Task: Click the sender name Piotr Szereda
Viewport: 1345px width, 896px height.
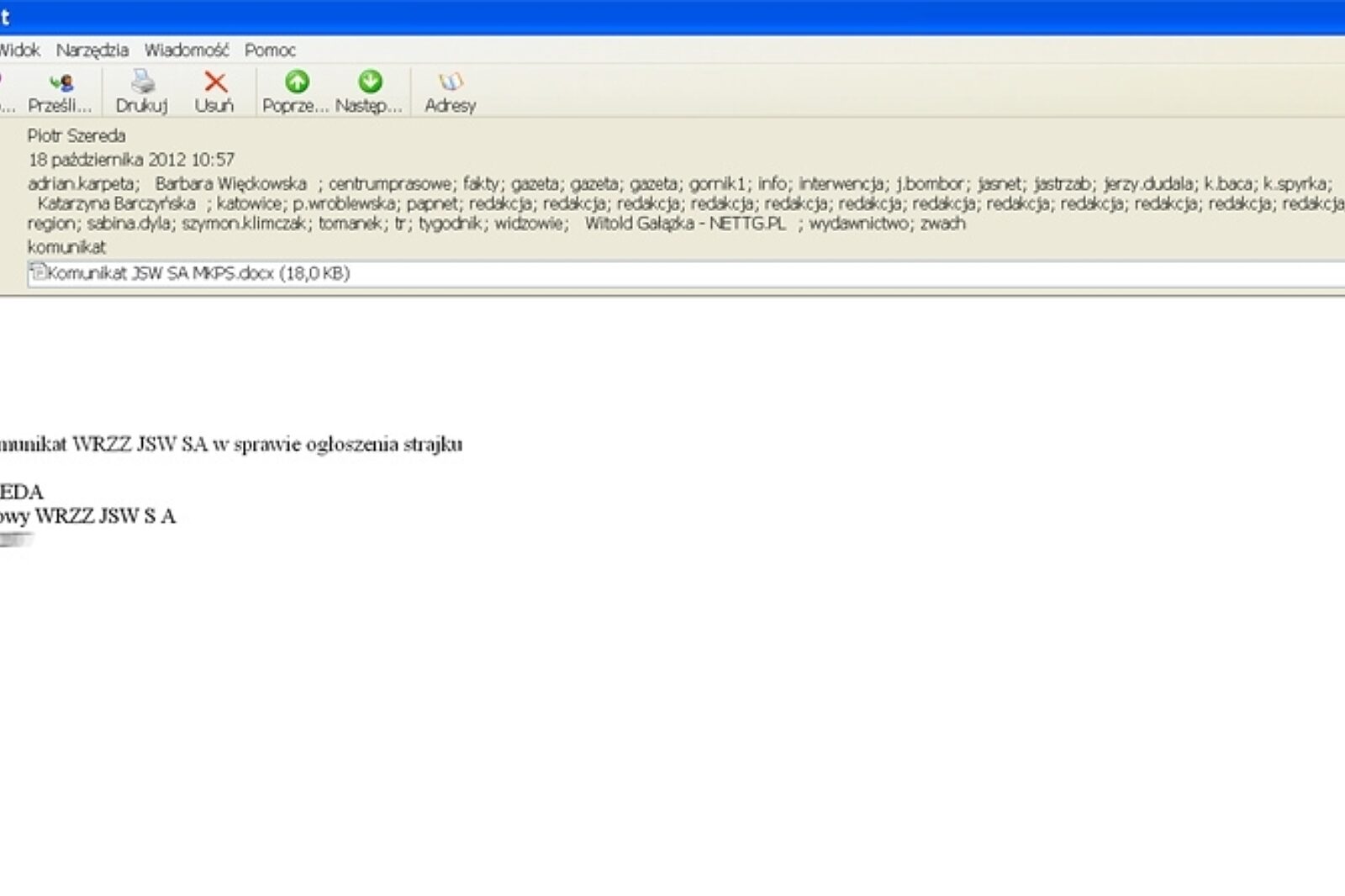Action: [x=77, y=134]
